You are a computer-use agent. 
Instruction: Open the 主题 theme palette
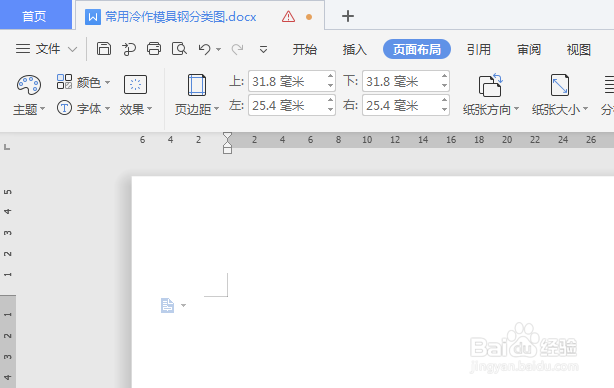[29, 96]
